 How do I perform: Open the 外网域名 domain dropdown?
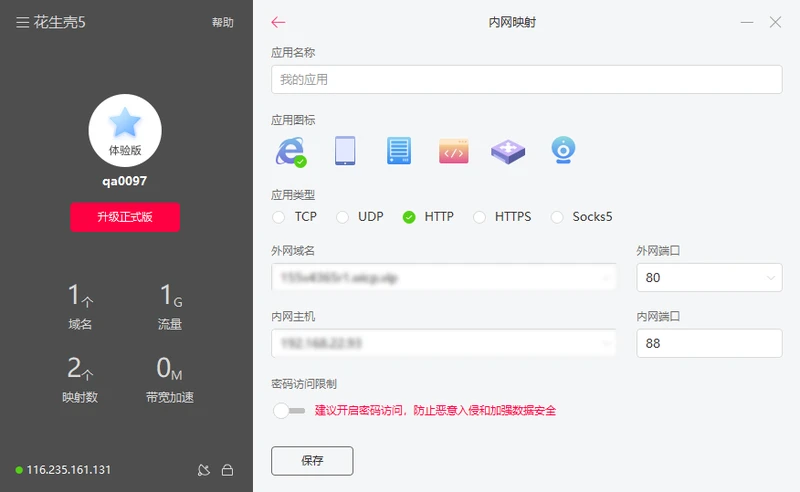[x=443, y=278]
